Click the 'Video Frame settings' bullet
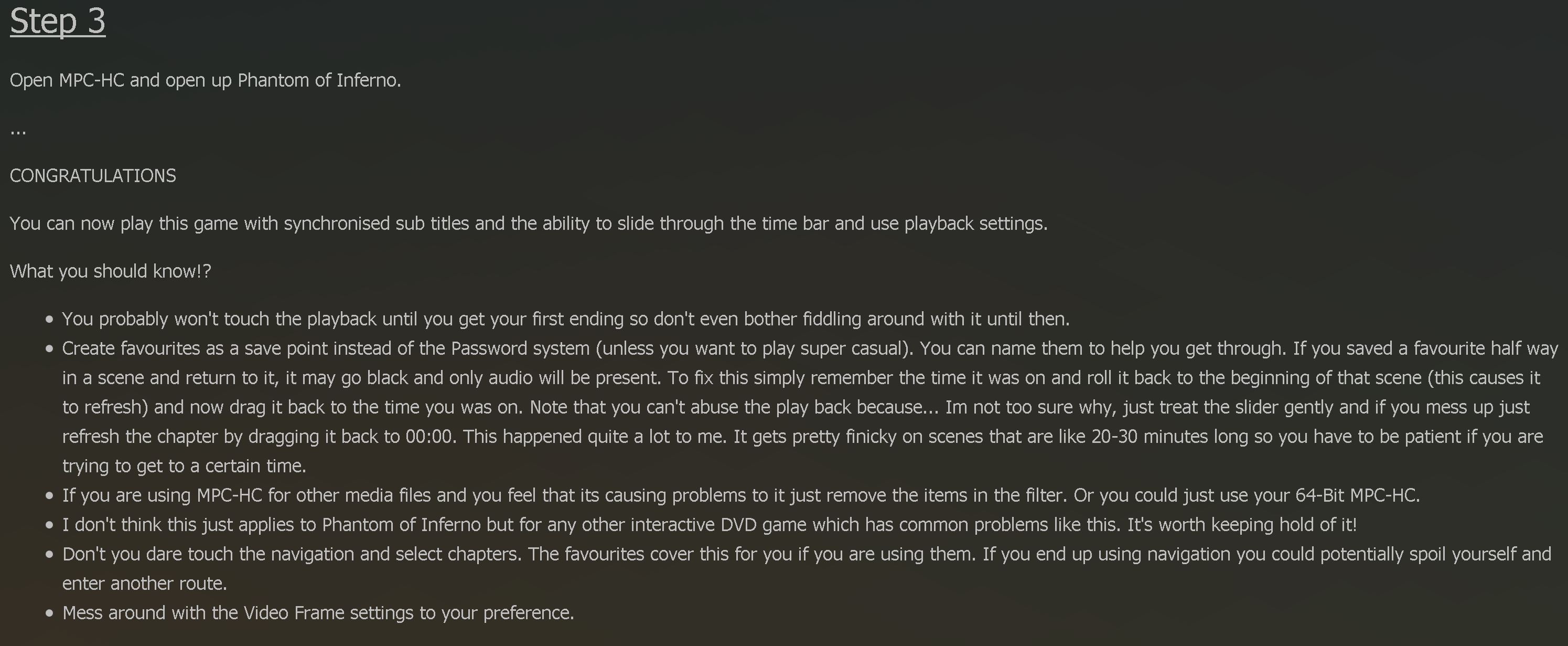 [318, 612]
